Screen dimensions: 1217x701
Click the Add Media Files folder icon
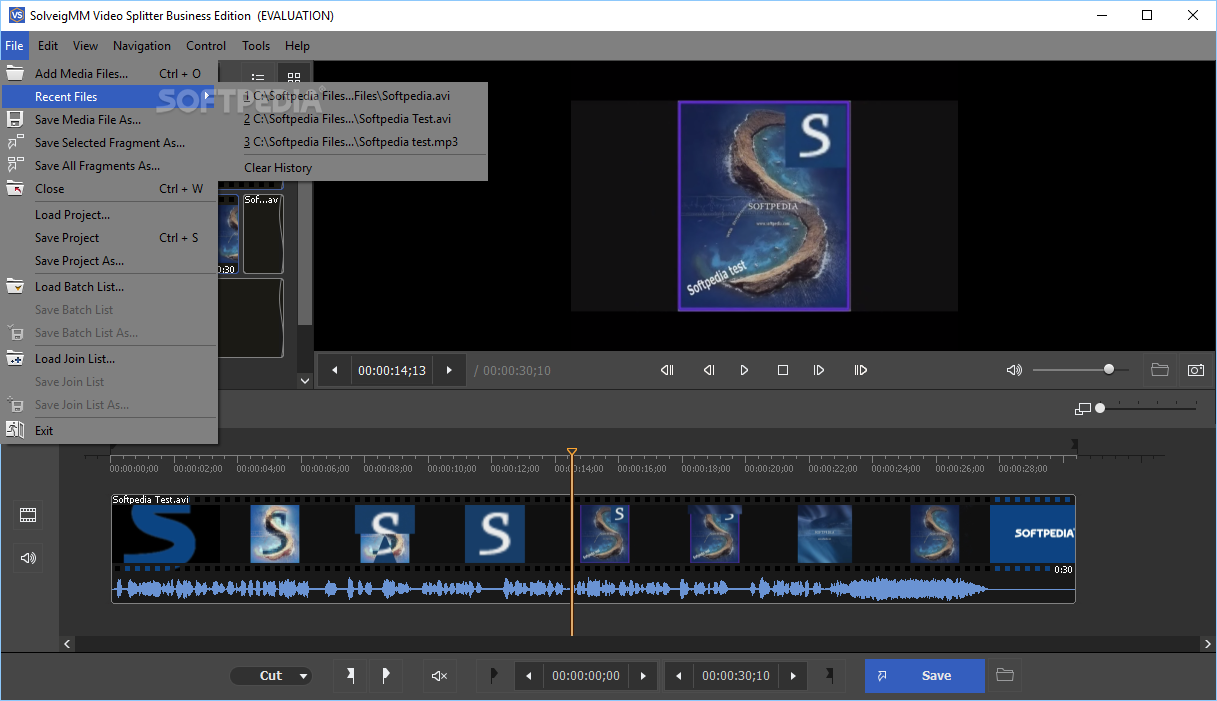pyautogui.click(x=15, y=73)
